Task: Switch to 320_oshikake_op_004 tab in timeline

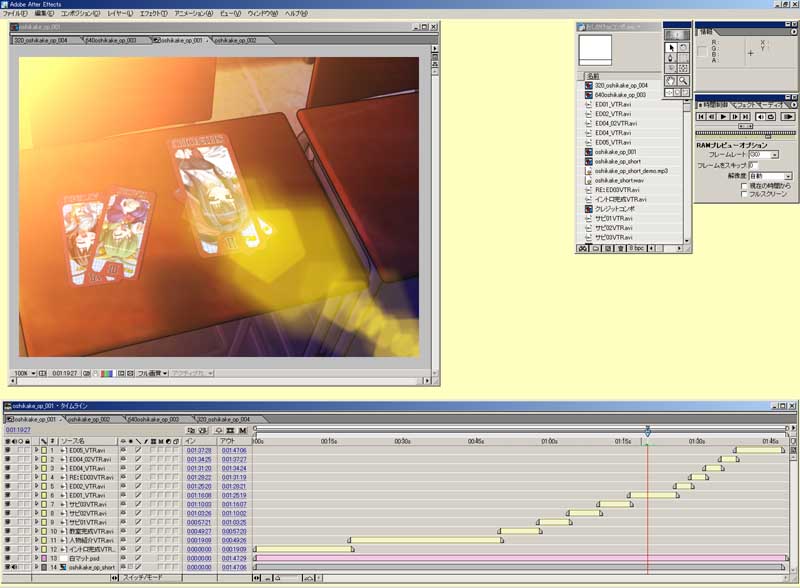Action: pos(223,420)
